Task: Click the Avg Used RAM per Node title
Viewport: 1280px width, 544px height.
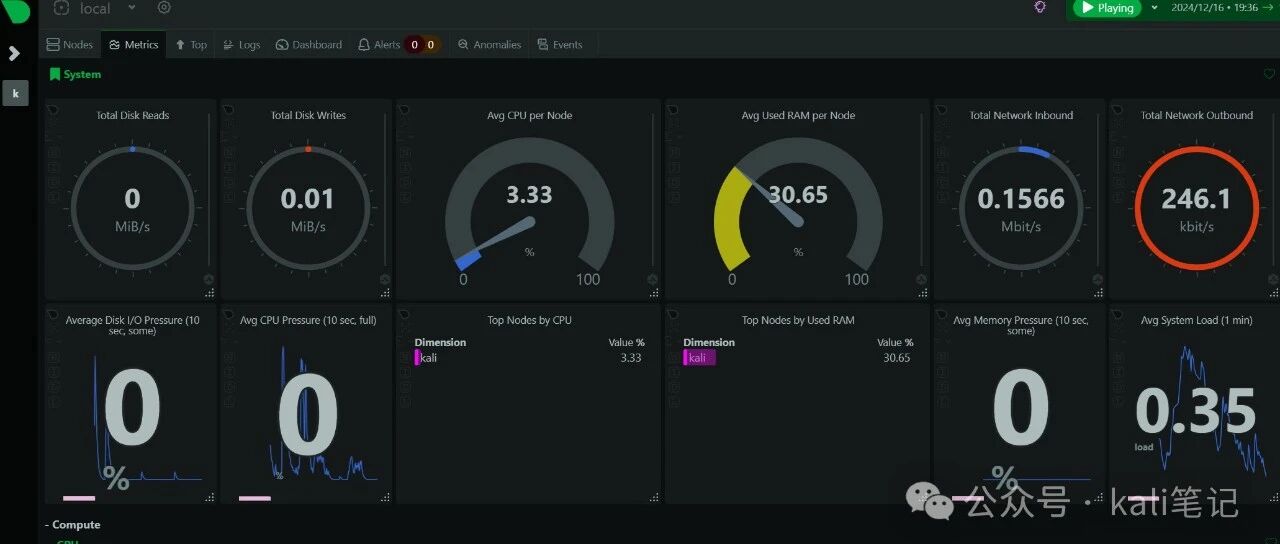Action: [x=798, y=116]
